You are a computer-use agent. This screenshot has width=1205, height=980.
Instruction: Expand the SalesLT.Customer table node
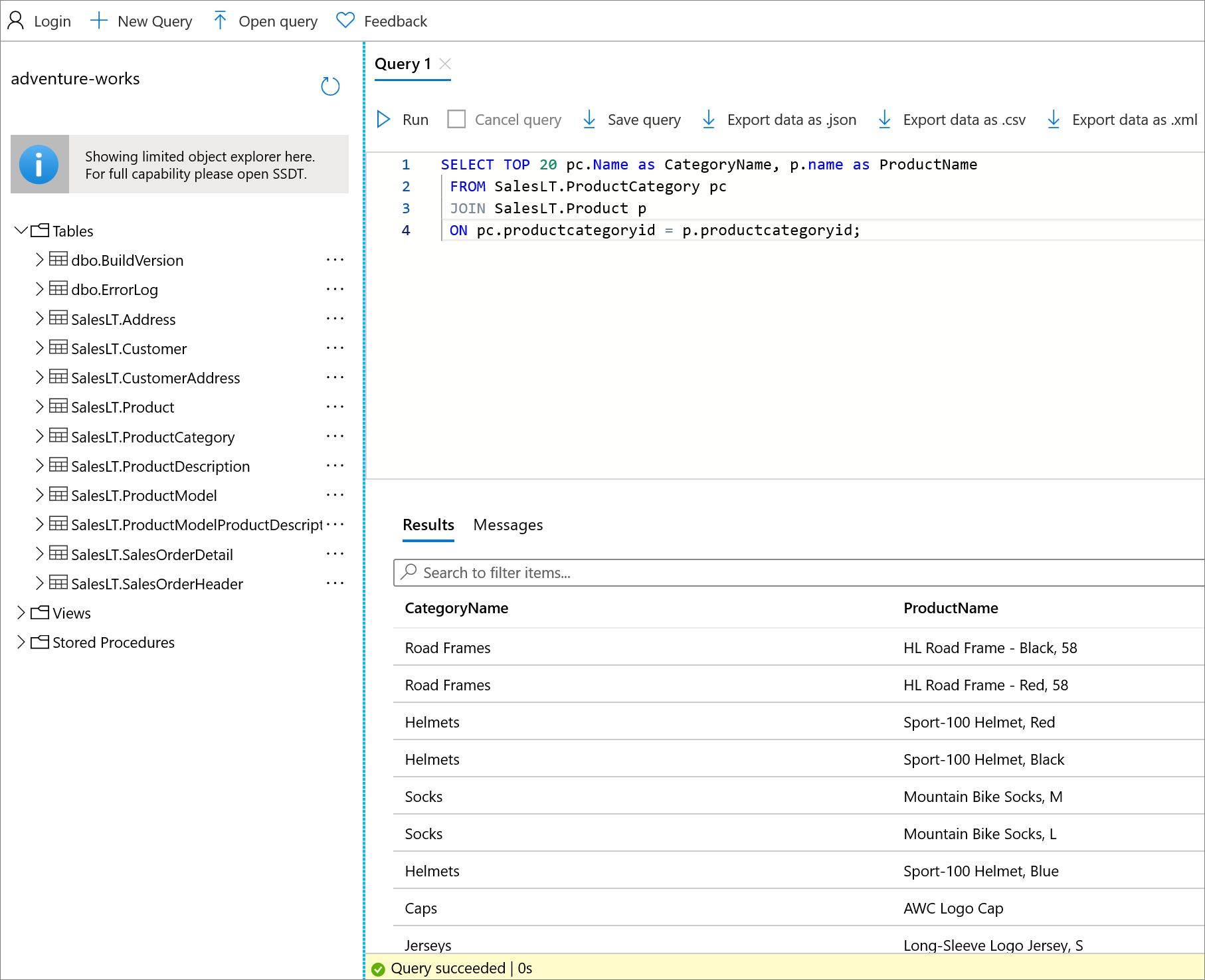[x=39, y=348]
